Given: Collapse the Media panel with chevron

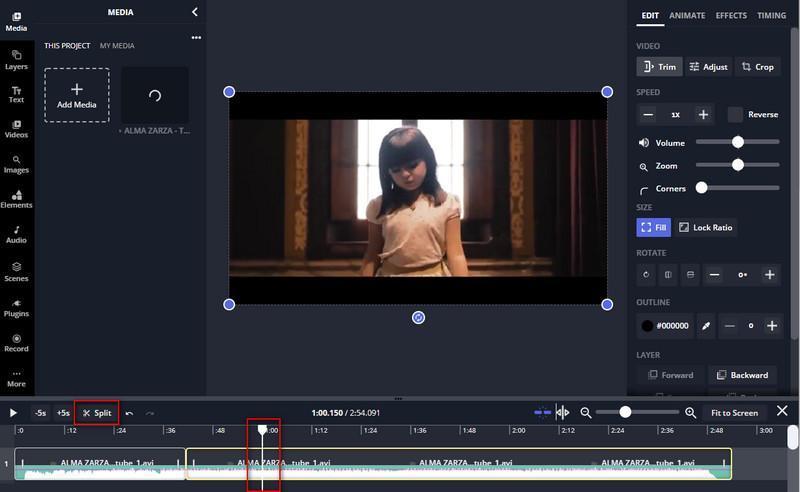Looking at the screenshot, I should coord(194,12).
